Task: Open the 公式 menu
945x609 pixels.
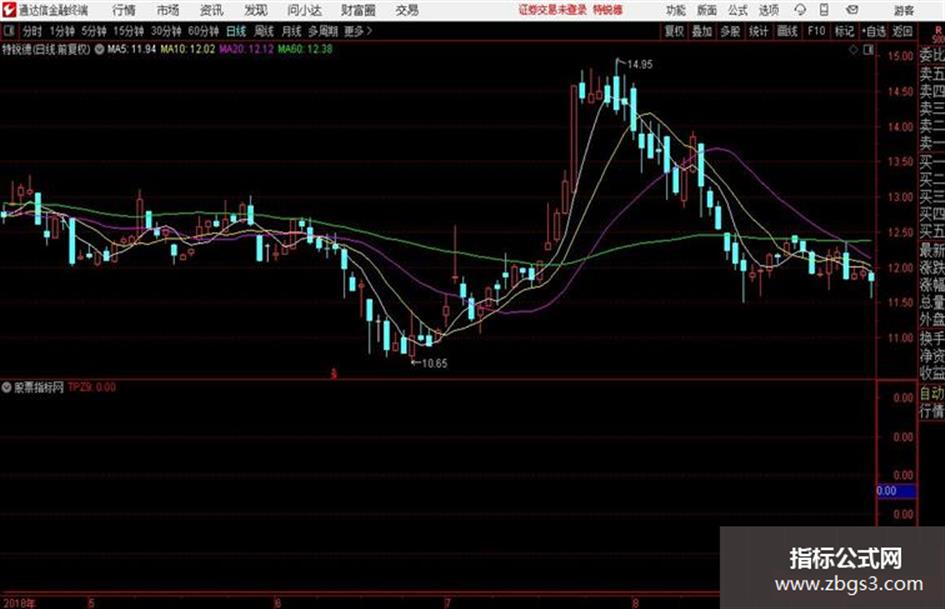Action: click(x=738, y=10)
